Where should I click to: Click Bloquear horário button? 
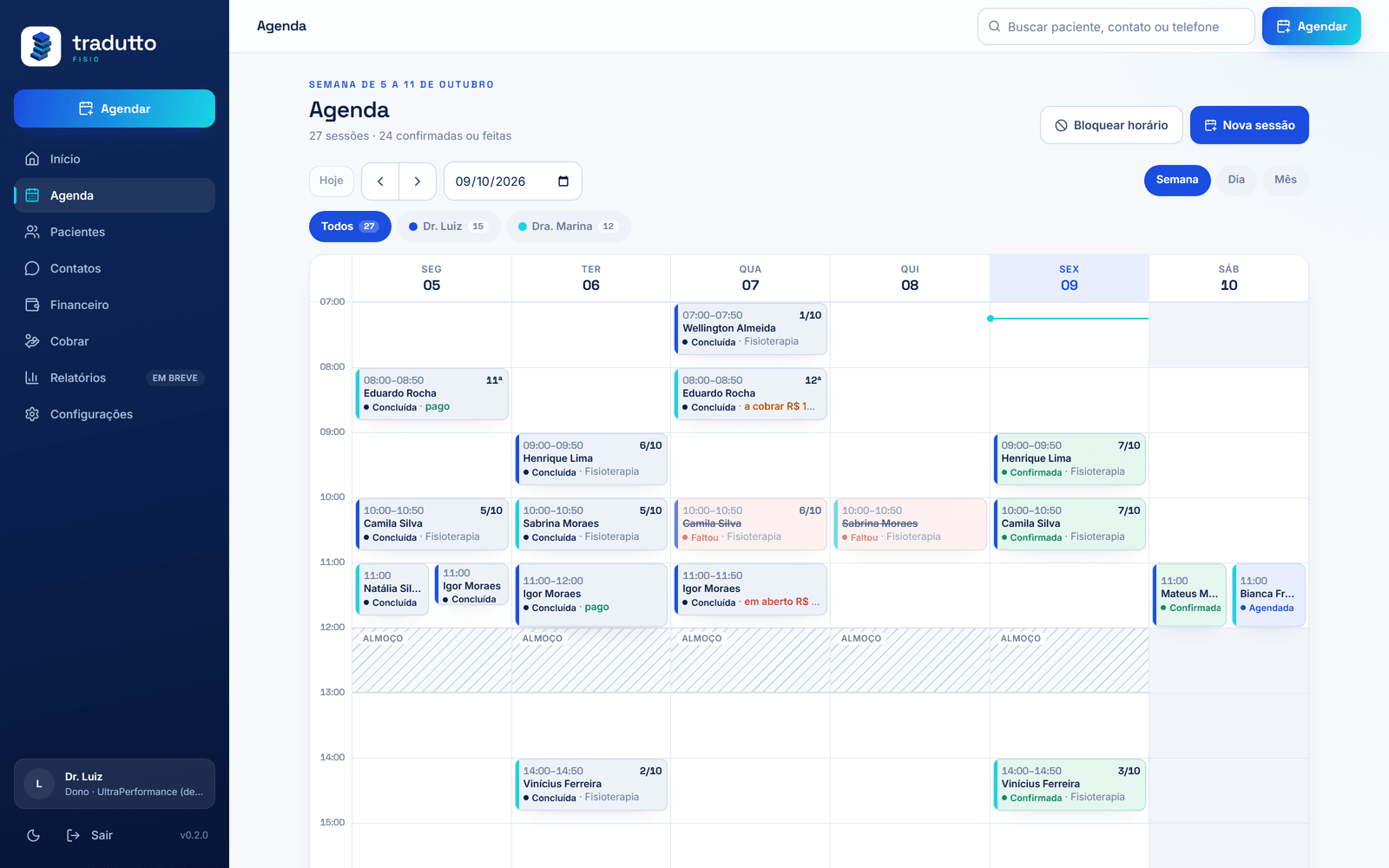click(x=1111, y=125)
